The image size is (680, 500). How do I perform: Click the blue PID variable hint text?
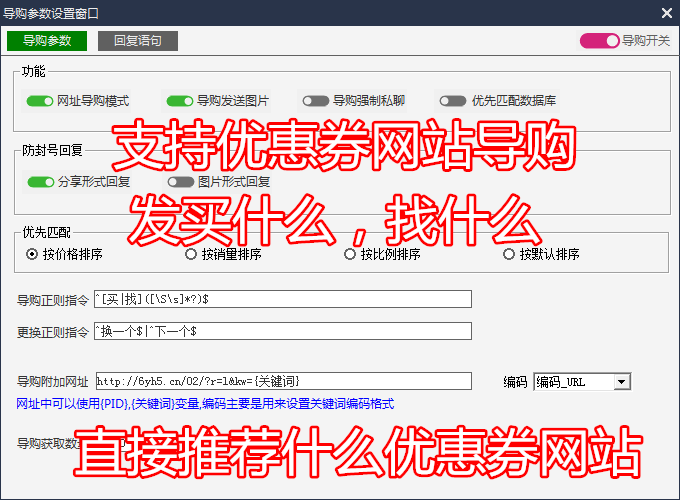pyautogui.click(x=206, y=404)
